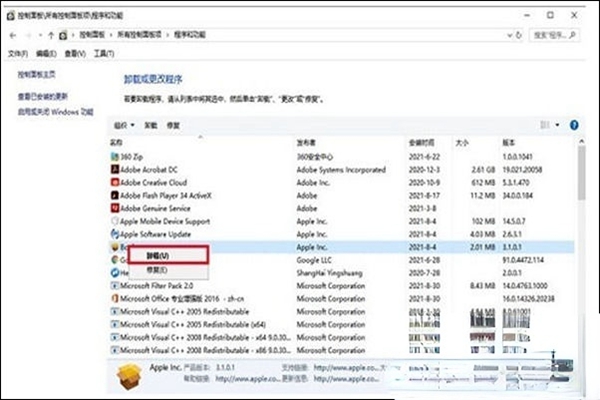The image size is (600, 400).
Task: Click the Microsoft Office 2016 icon
Action: tap(114, 298)
